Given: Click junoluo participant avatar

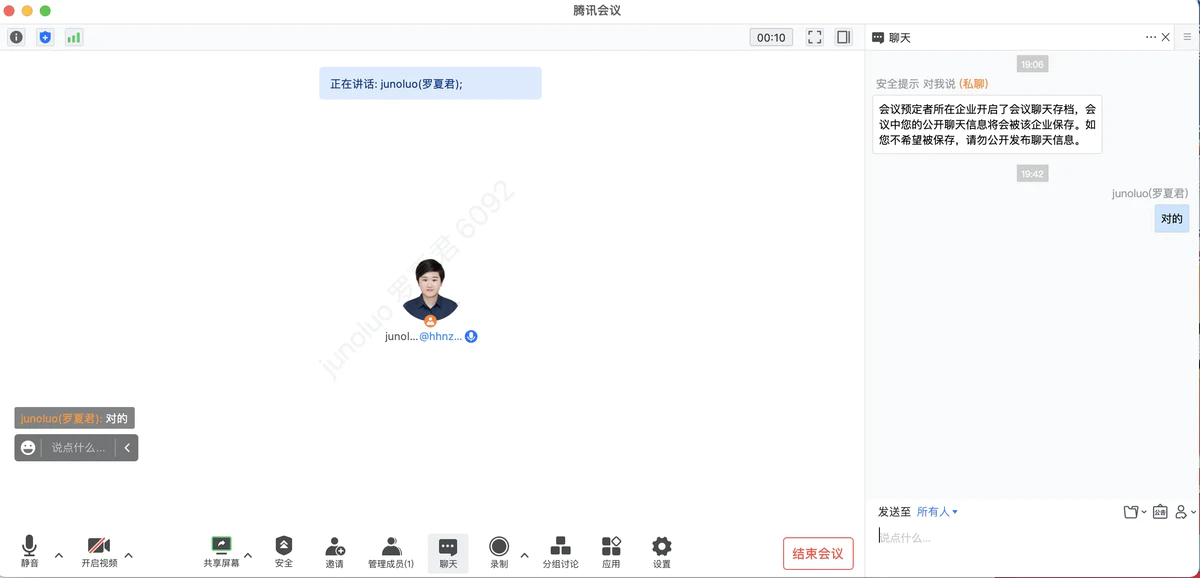Looking at the screenshot, I should point(430,289).
